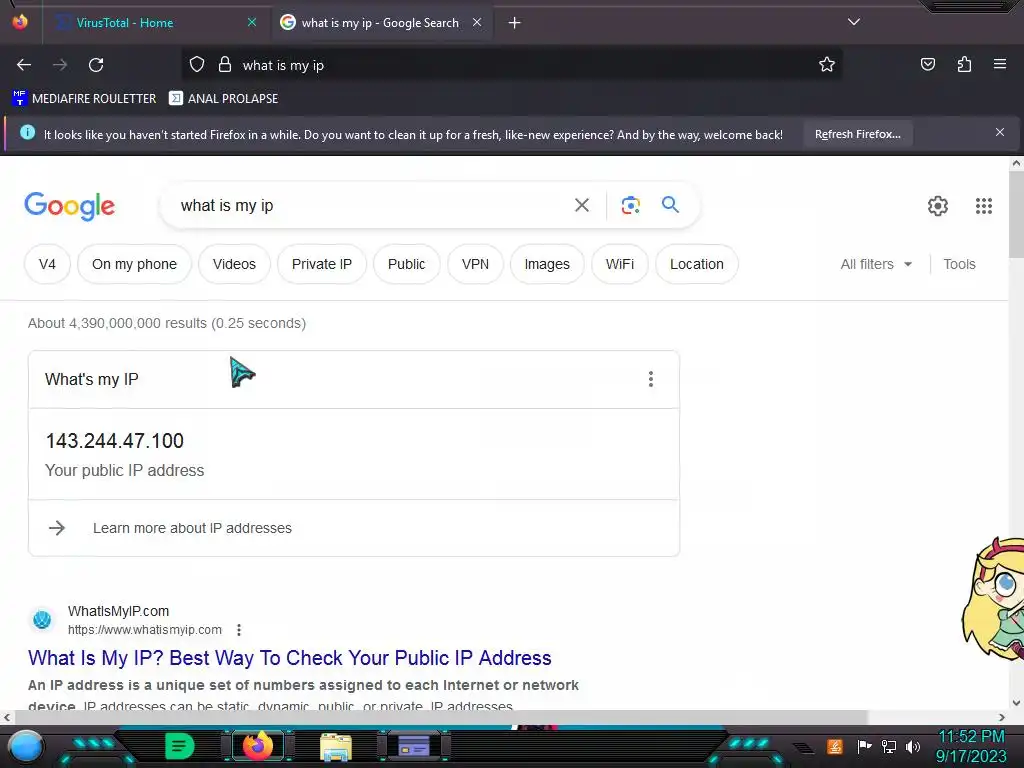Open Google quick settings gear
Image resolution: width=1024 pixels, height=768 pixels.
tap(938, 206)
